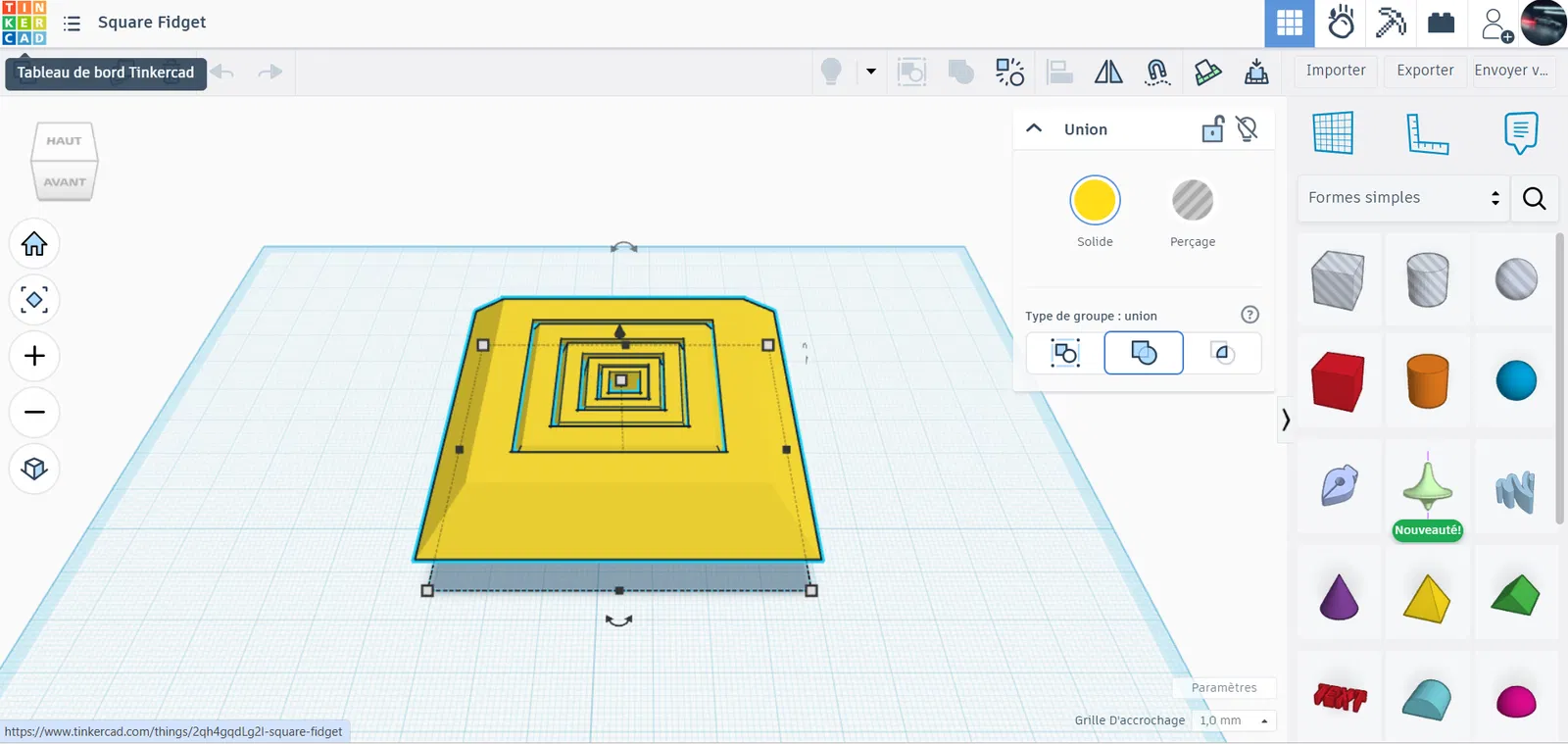The image size is (1568, 744).
Task: Undo the last action
Action: click(222, 72)
